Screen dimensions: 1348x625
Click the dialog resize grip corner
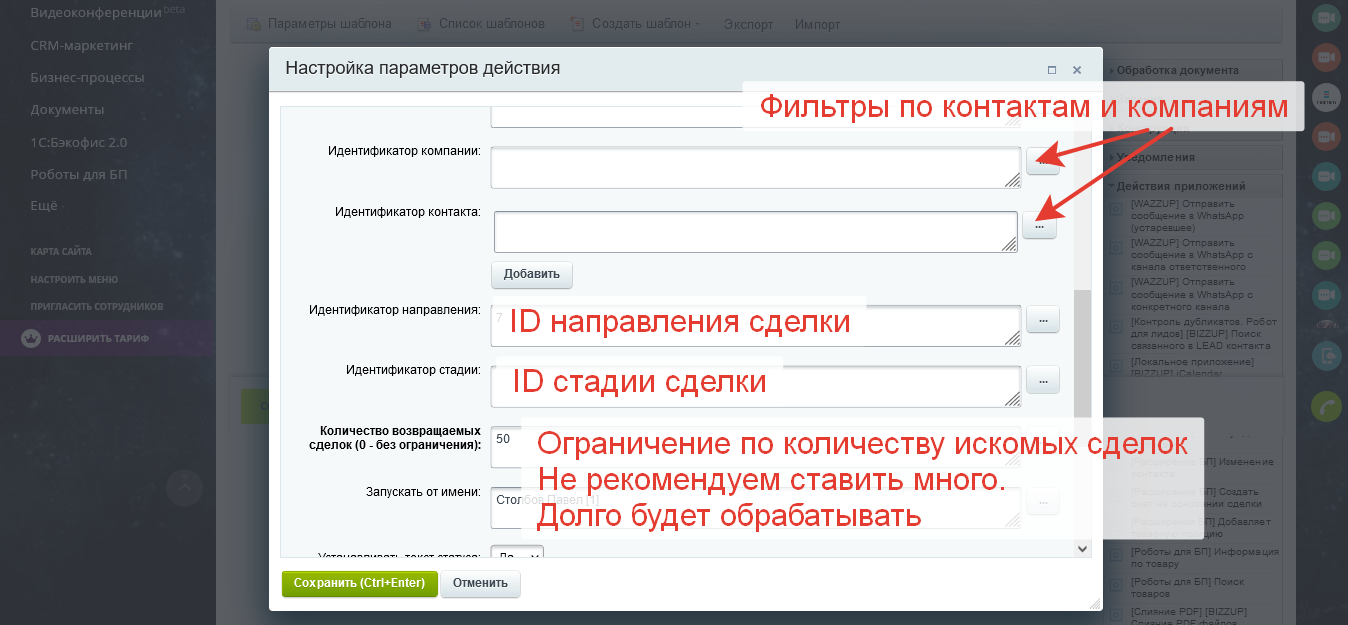point(1095,603)
